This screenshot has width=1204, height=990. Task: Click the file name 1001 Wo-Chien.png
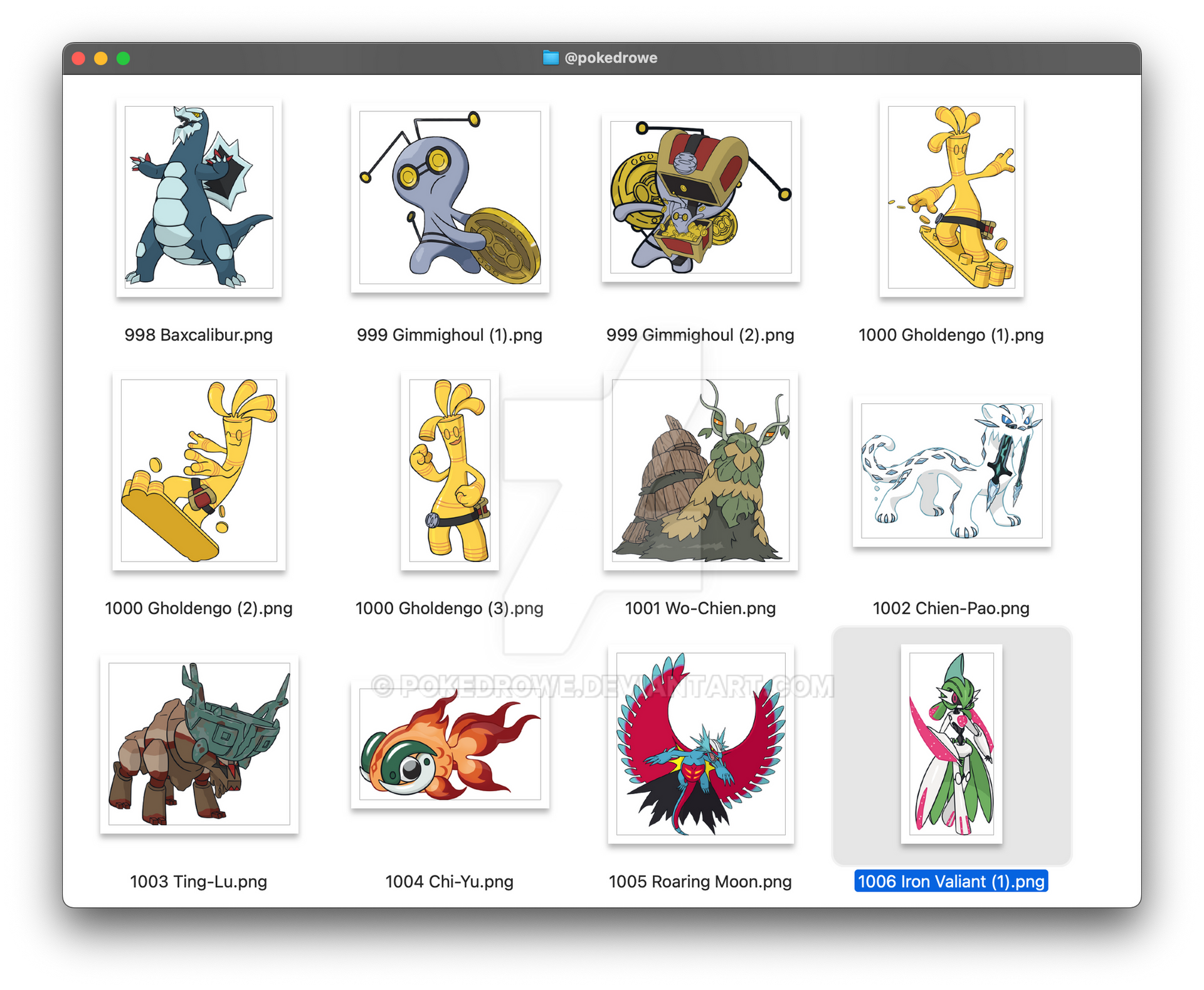click(700, 609)
